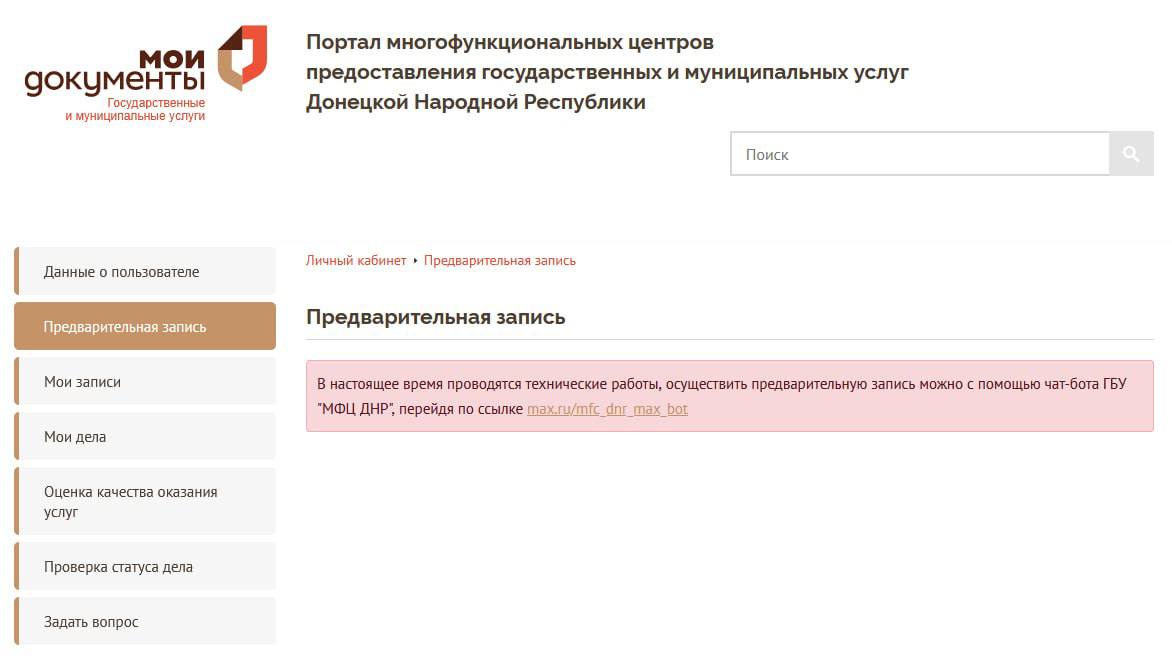
Task: Navigate to Личный кабинет breadcrumb
Action: [356, 261]
